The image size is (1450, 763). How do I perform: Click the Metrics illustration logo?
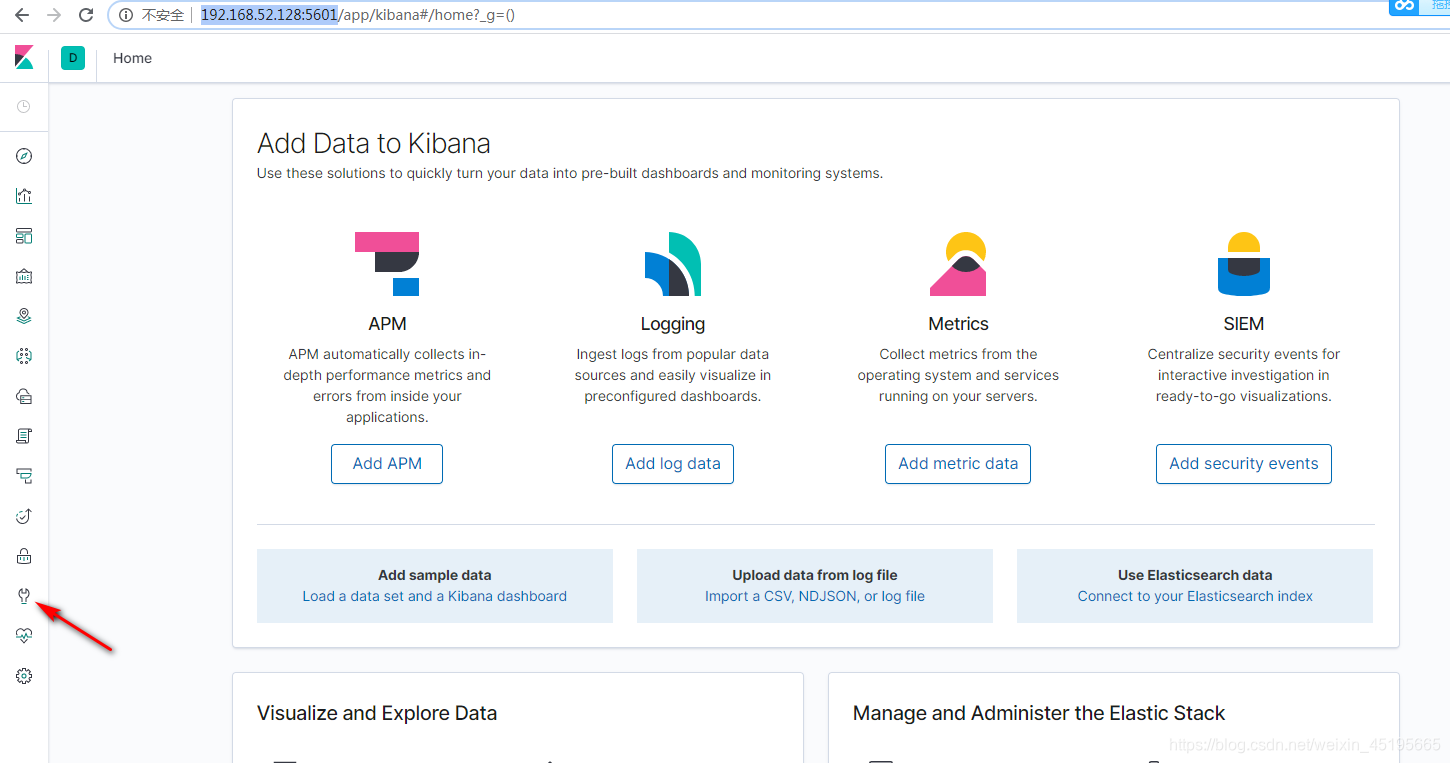click(x=958, y=264)
